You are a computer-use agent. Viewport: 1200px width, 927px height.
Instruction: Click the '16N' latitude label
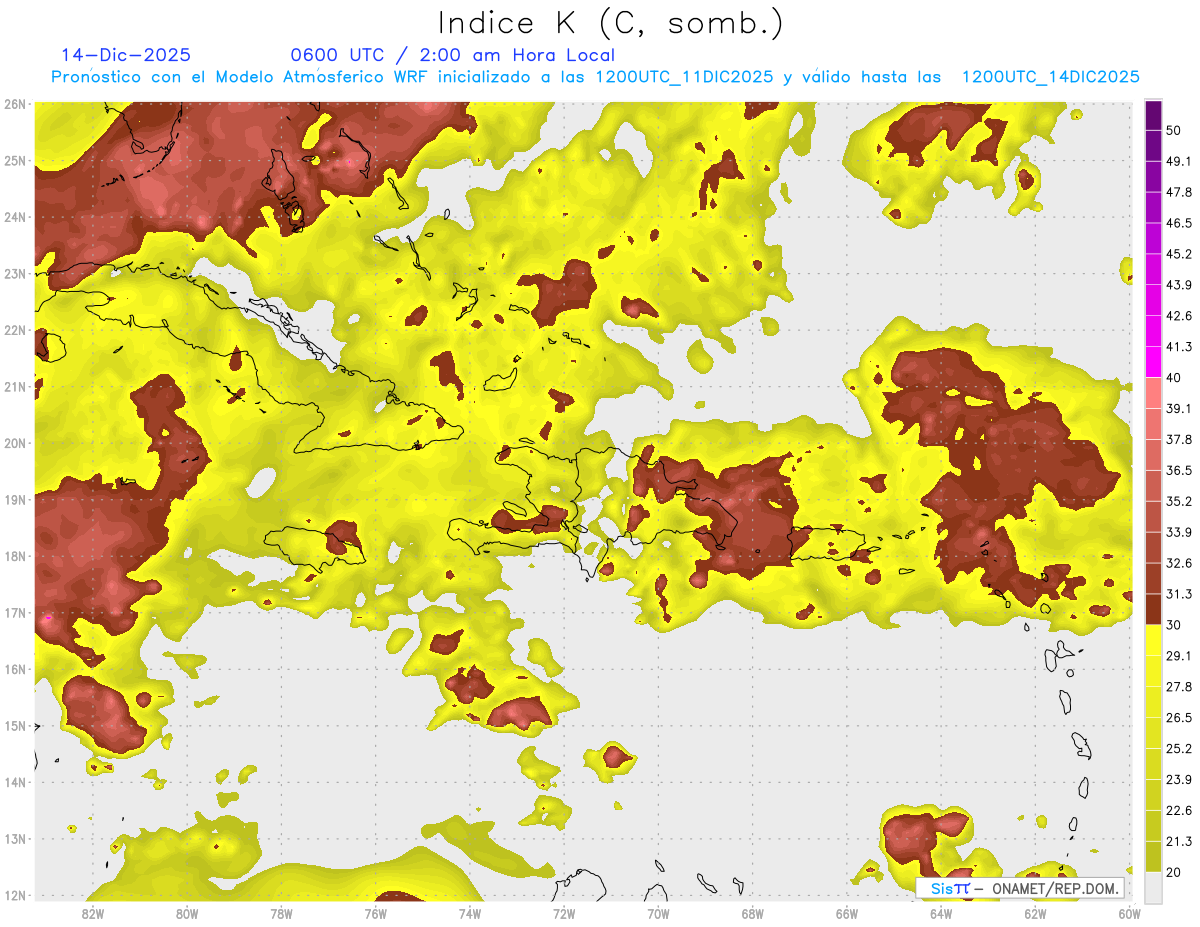coord(15,669)
